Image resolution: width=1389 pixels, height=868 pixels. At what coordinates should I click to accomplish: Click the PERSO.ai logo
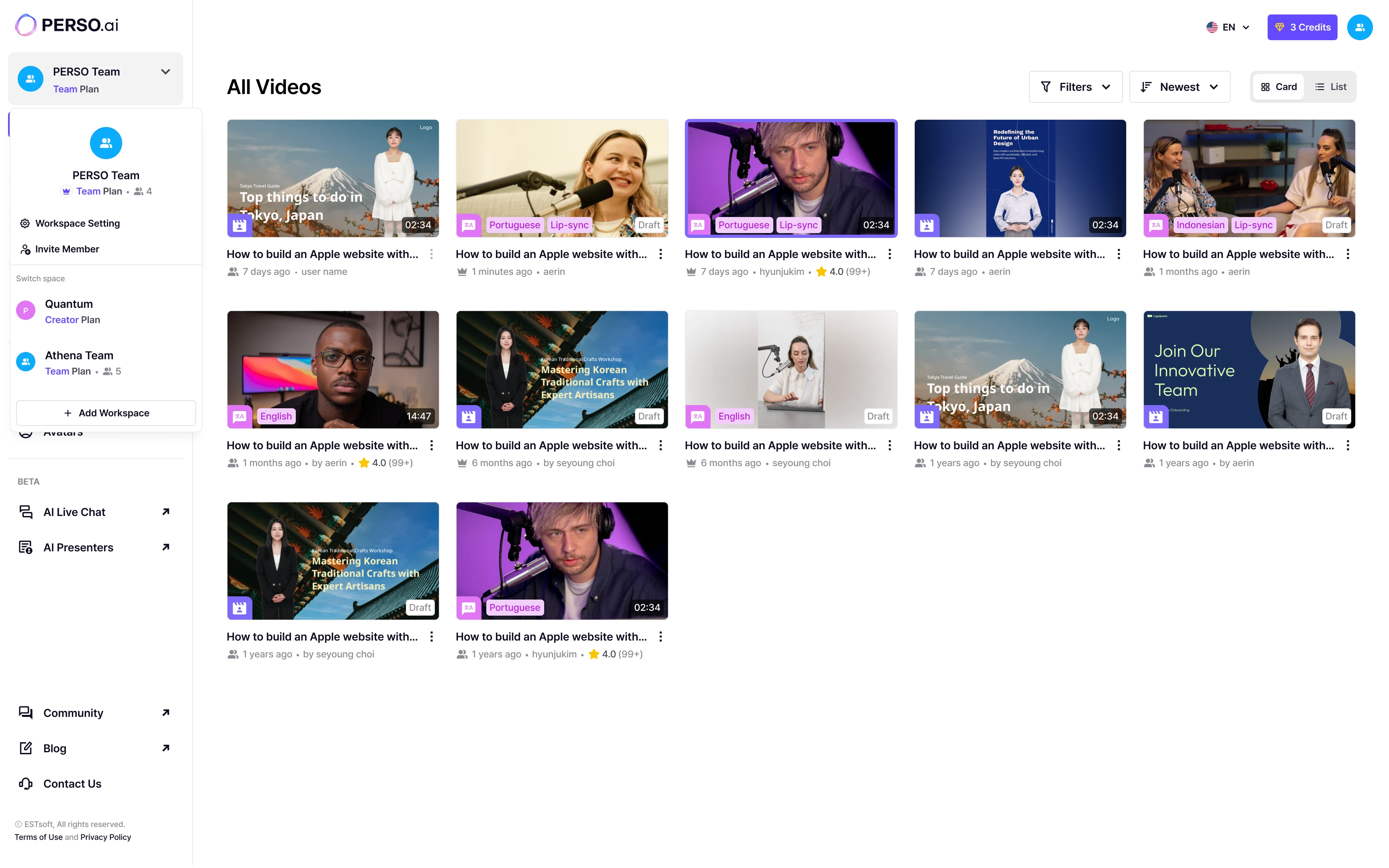point(67,25)
